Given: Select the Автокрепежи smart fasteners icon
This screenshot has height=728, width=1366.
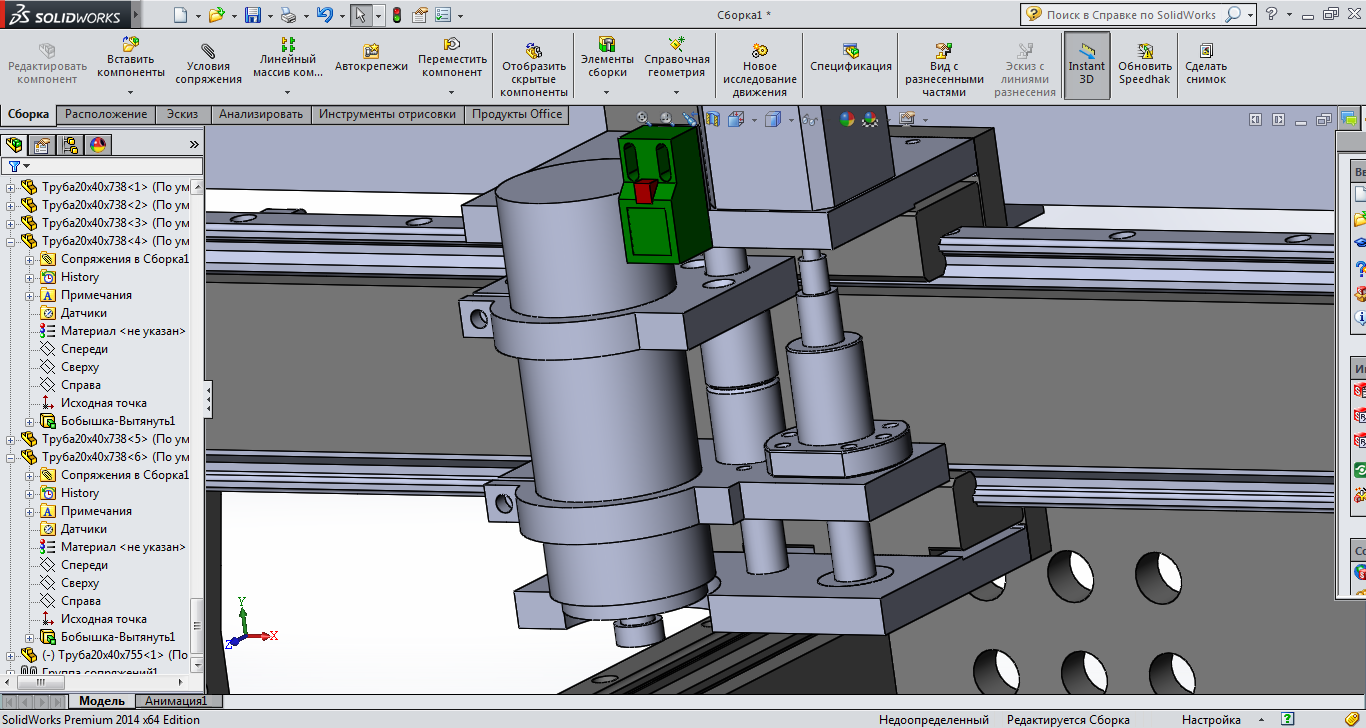Looking at the screenshot, I should tap(371, 51).
